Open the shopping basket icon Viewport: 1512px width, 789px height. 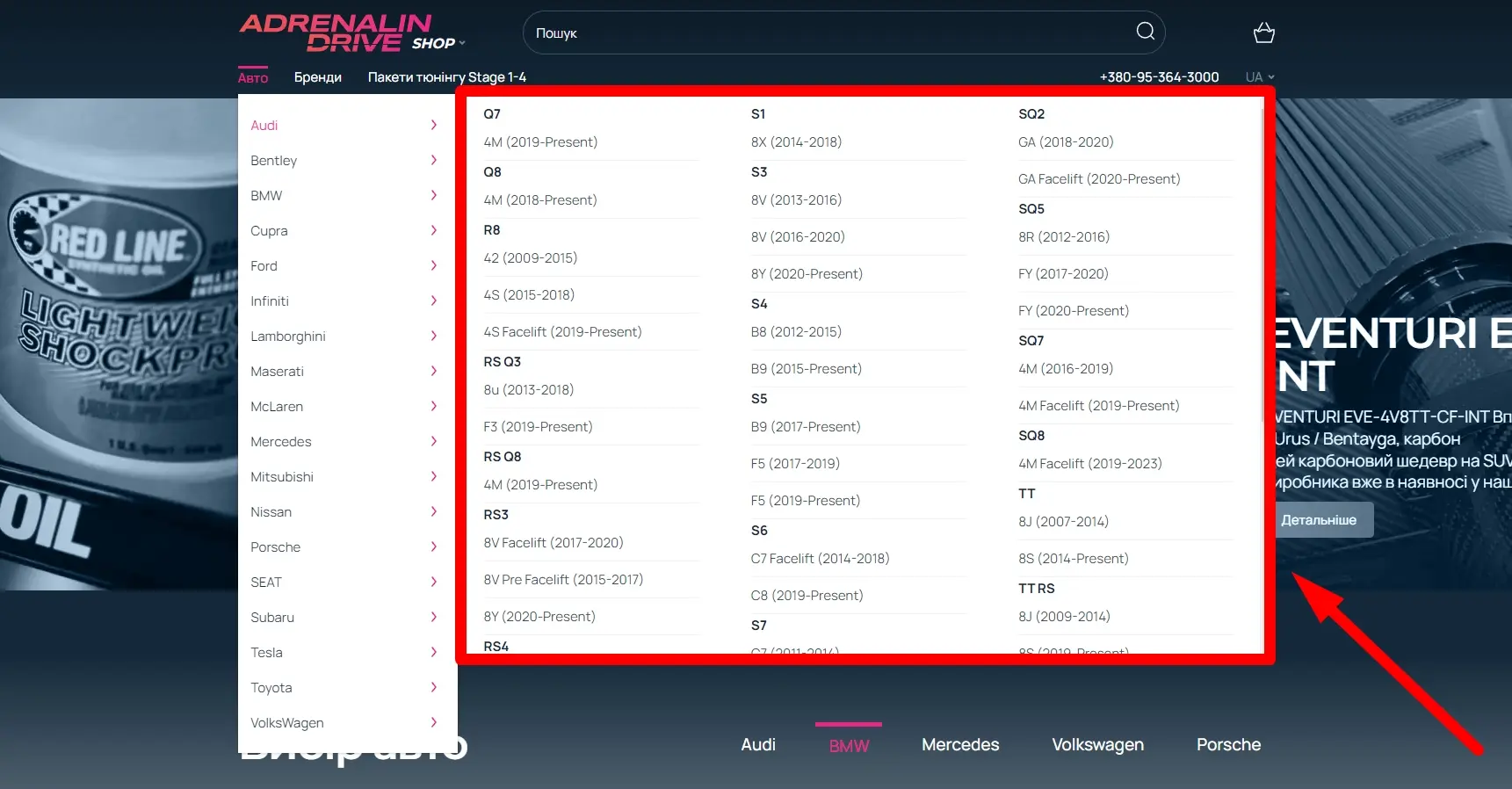[1263, 33]
